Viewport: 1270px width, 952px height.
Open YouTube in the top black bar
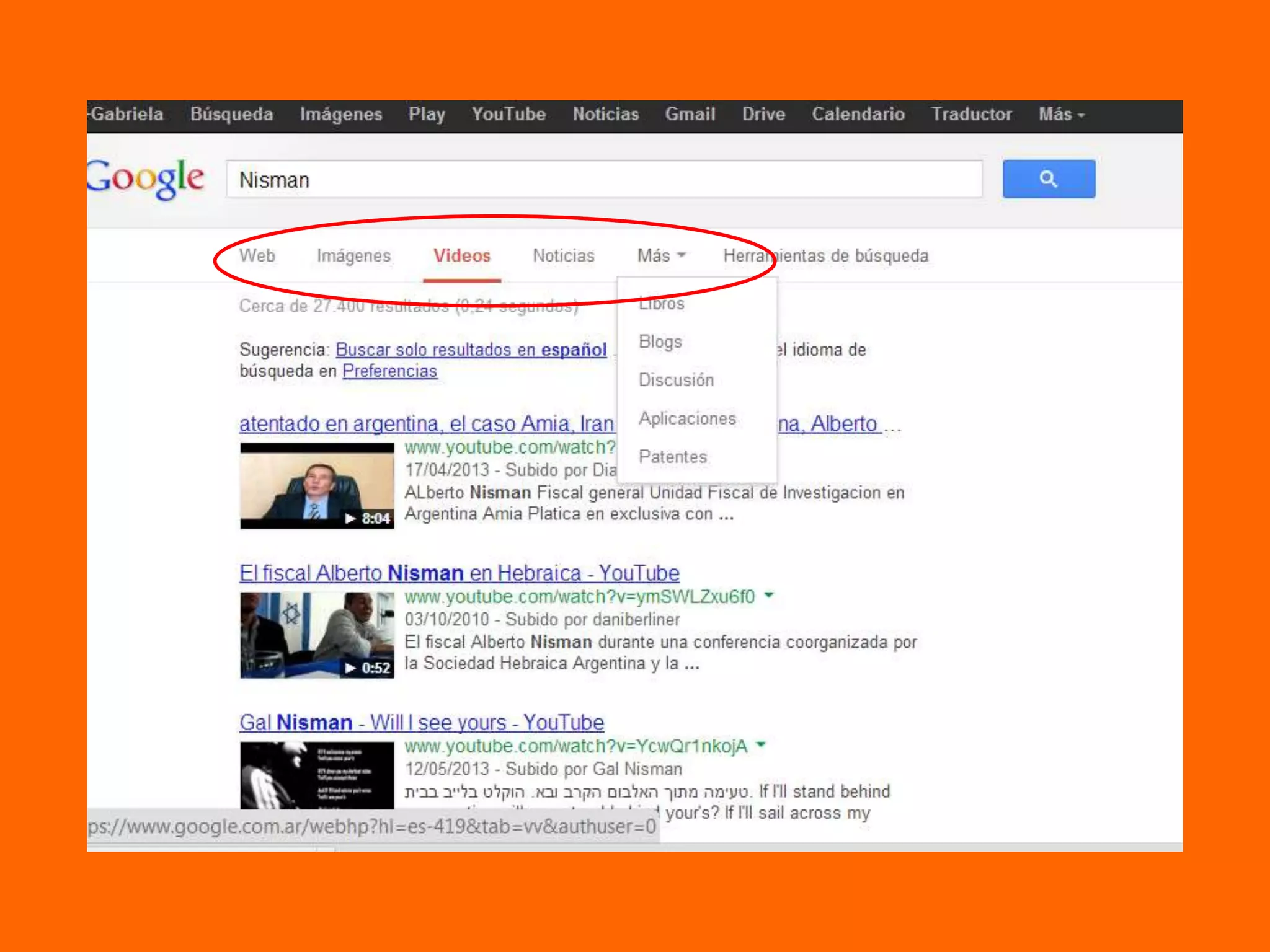(508, 114)
